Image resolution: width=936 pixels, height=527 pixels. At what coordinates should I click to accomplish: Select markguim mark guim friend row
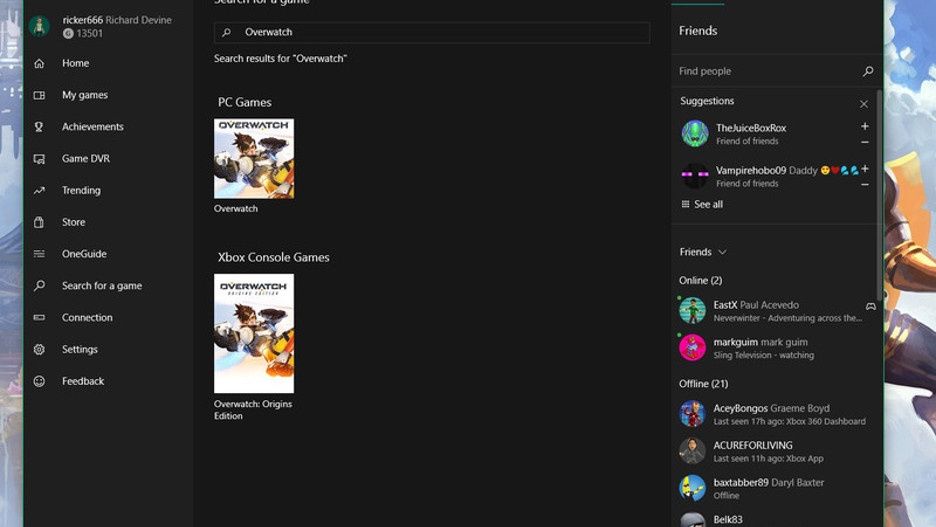click(x=776, y=347)
